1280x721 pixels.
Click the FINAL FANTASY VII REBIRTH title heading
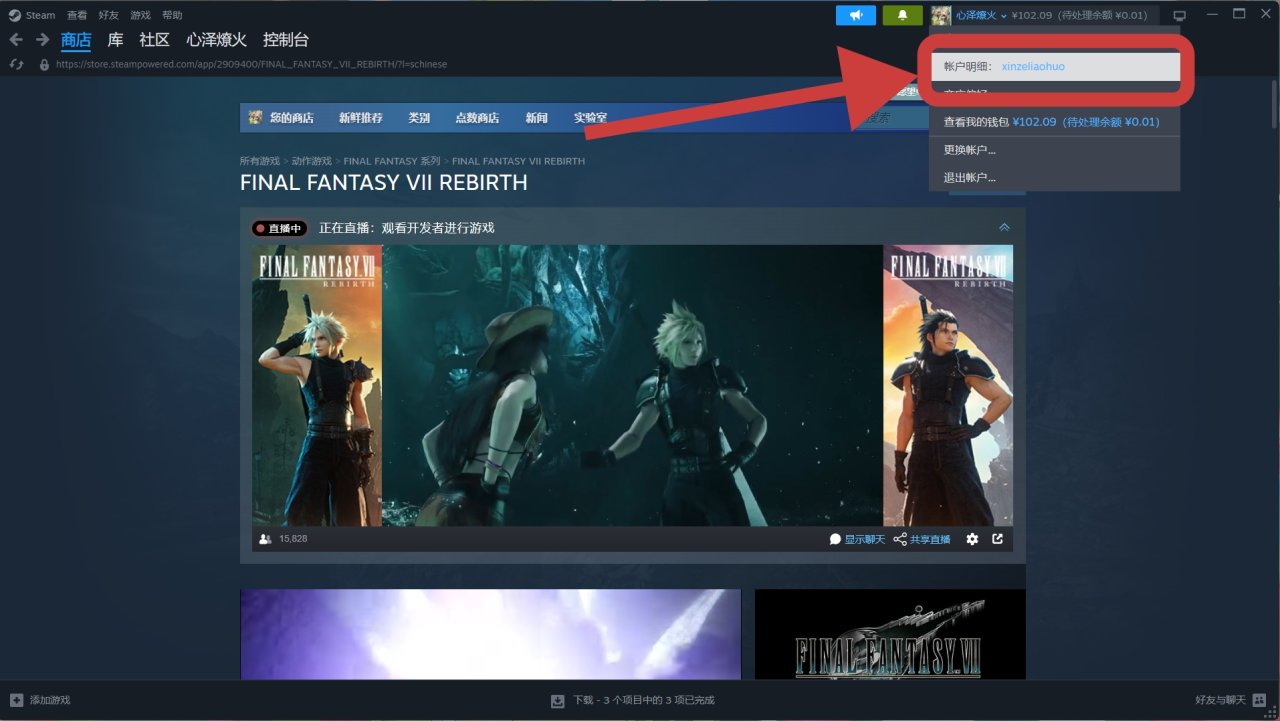point(384,183)
